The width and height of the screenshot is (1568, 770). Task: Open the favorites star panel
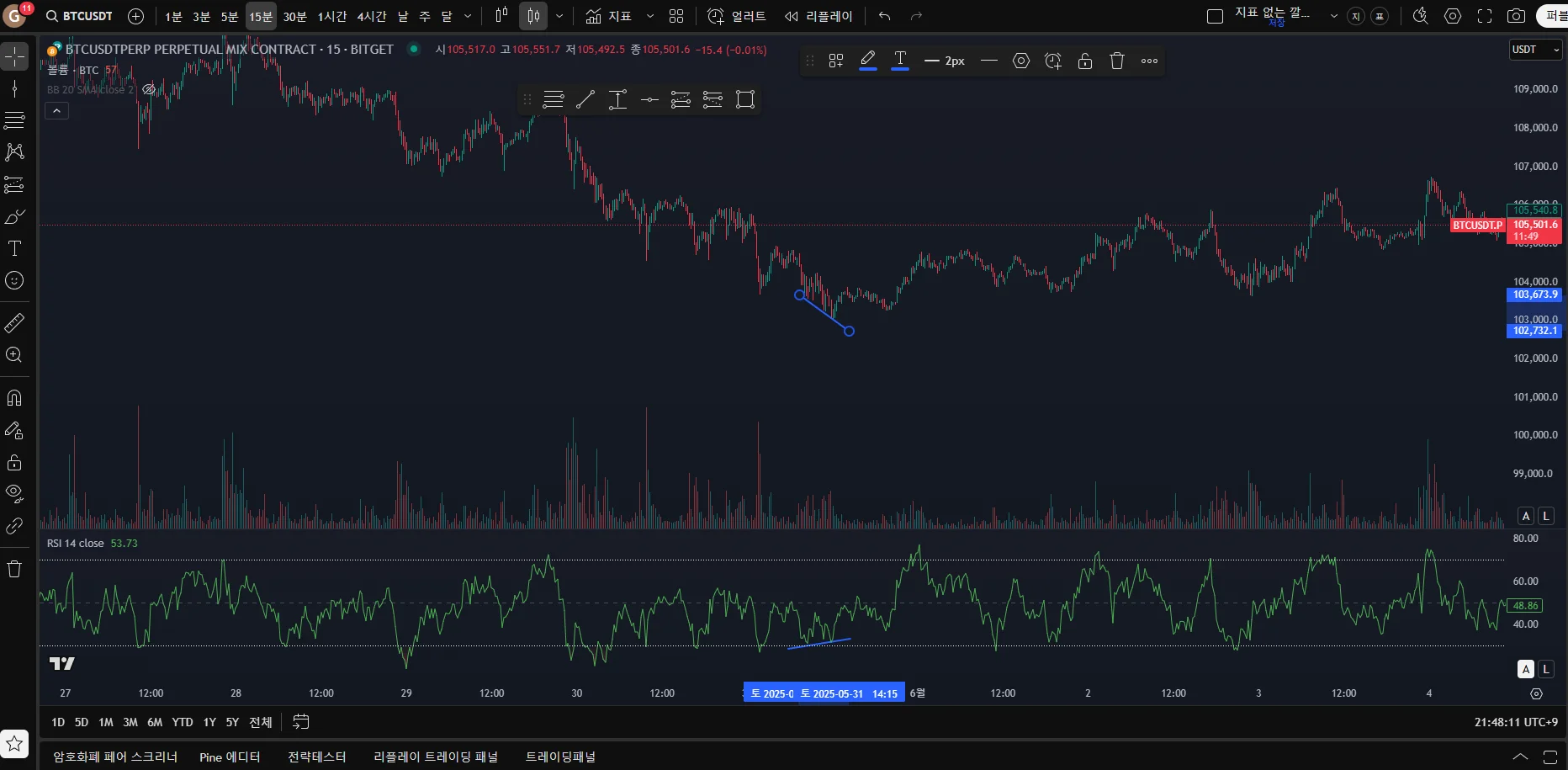tap(14, 744)
